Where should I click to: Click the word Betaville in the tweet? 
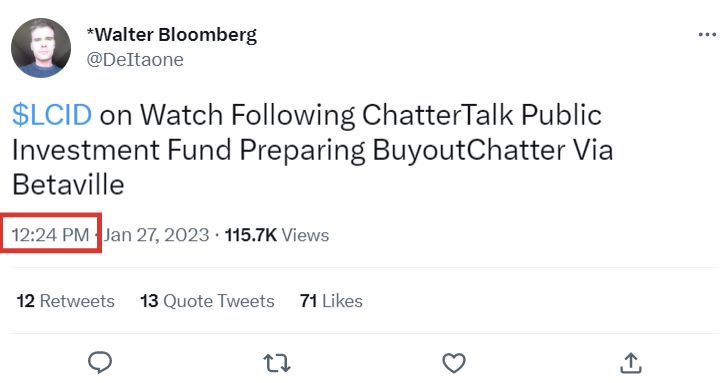click(68, 185)
